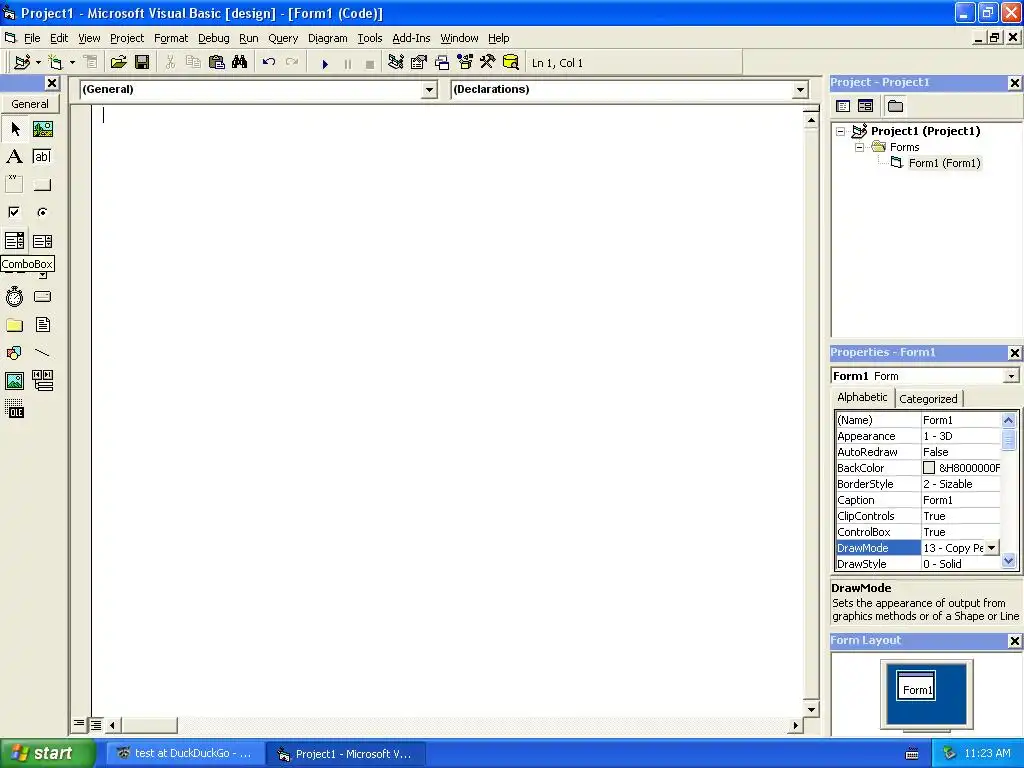Open the (Declarations) procedure dropdown
The image size is (1024, 768).
[801, 89]
